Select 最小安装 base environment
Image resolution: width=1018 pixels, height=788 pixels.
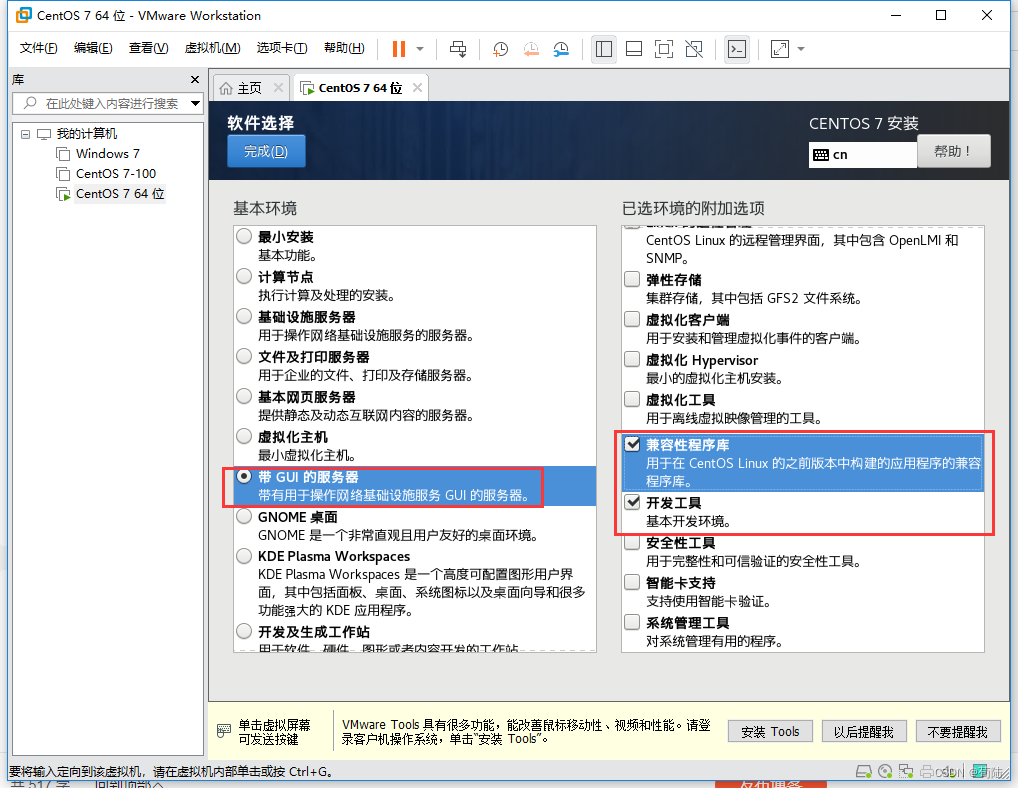coord(244,236)
